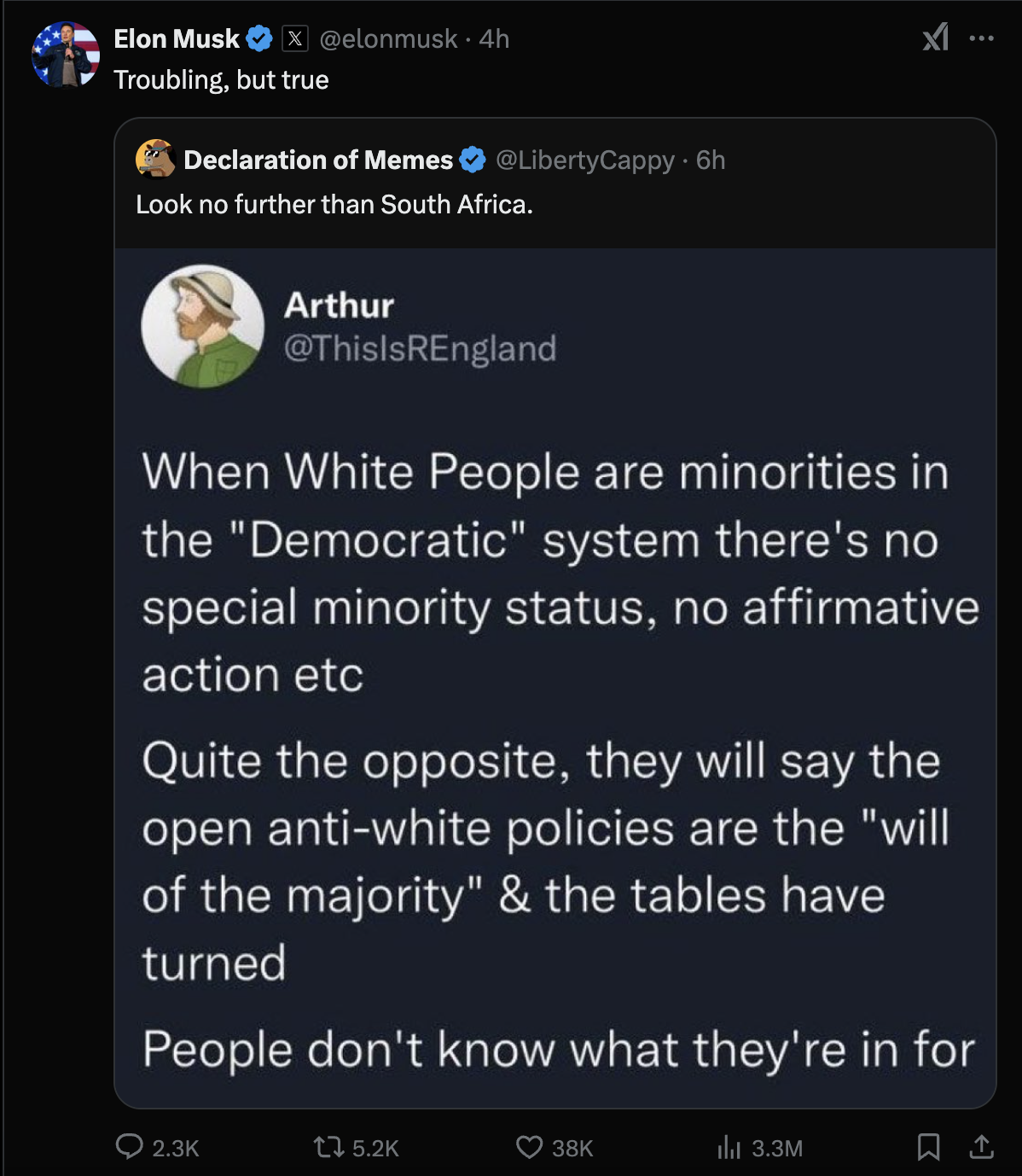1022x1176 pixels.
Task: Click the @elonmusk handle
Action: click(388, 38)
